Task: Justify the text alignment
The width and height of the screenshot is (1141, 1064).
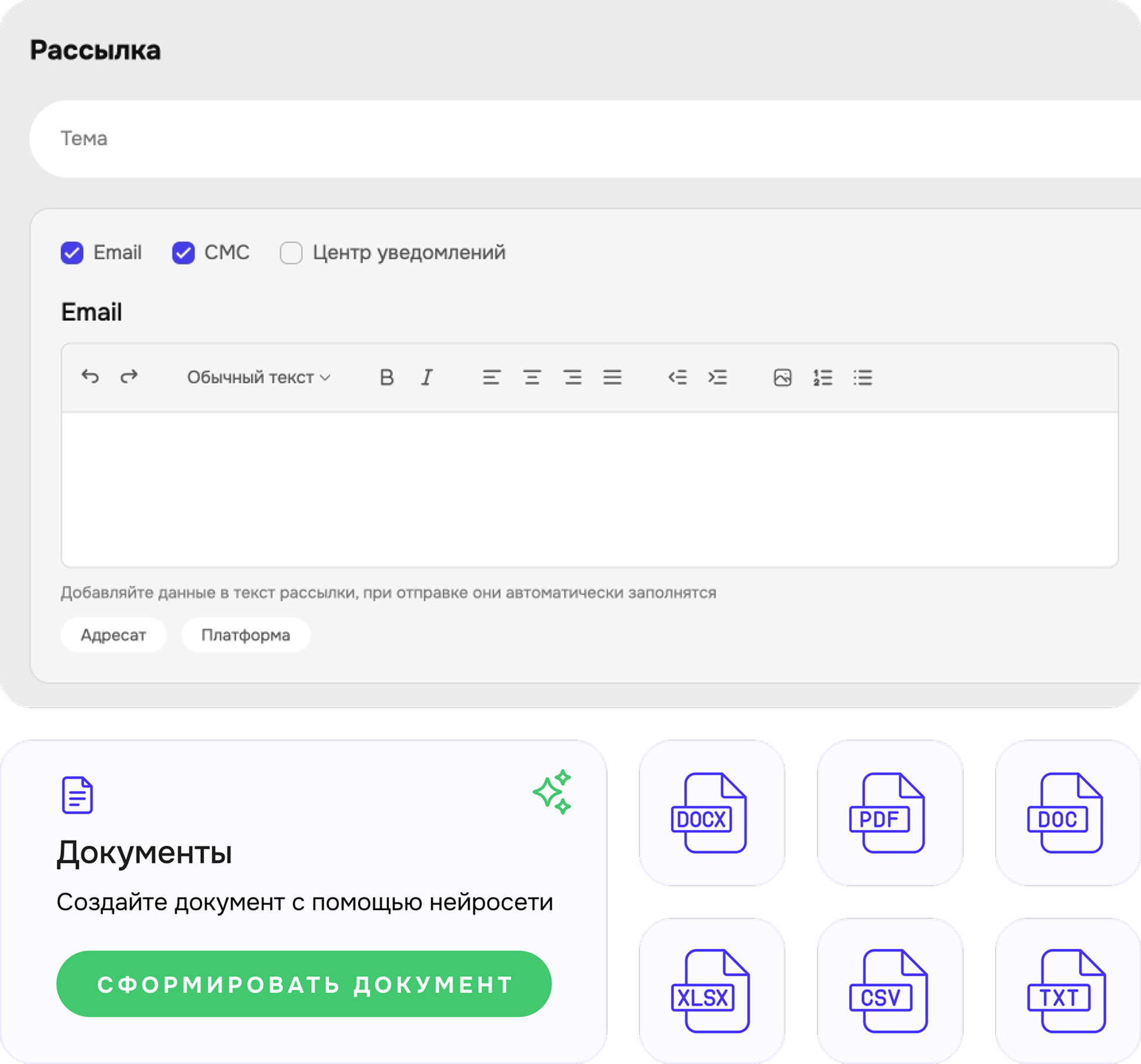Action: click(x=613, y=377)
